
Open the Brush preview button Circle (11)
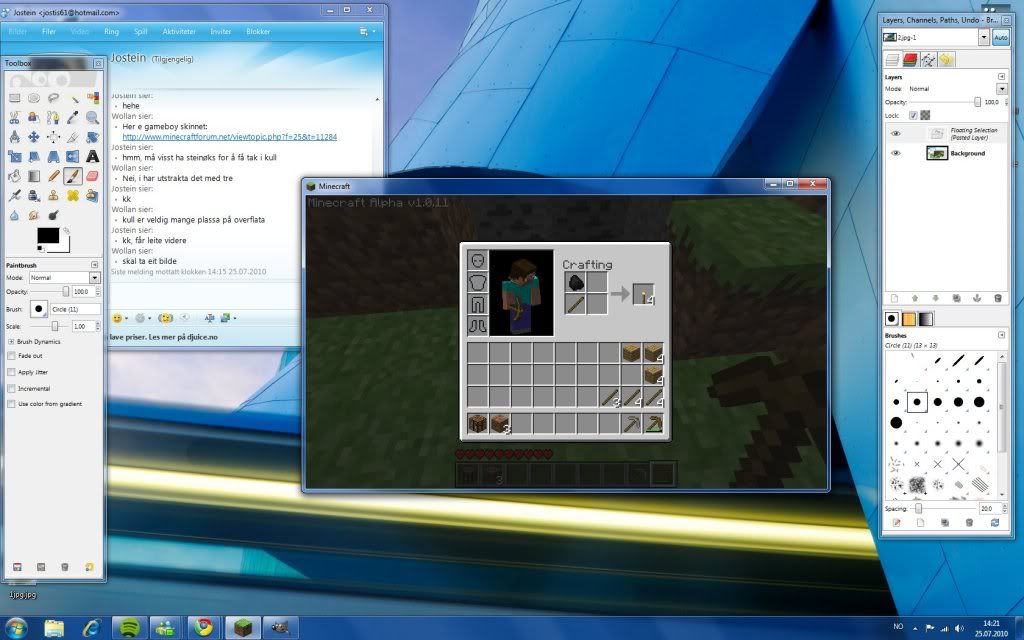pyautogui.click(x=38, y=309)
